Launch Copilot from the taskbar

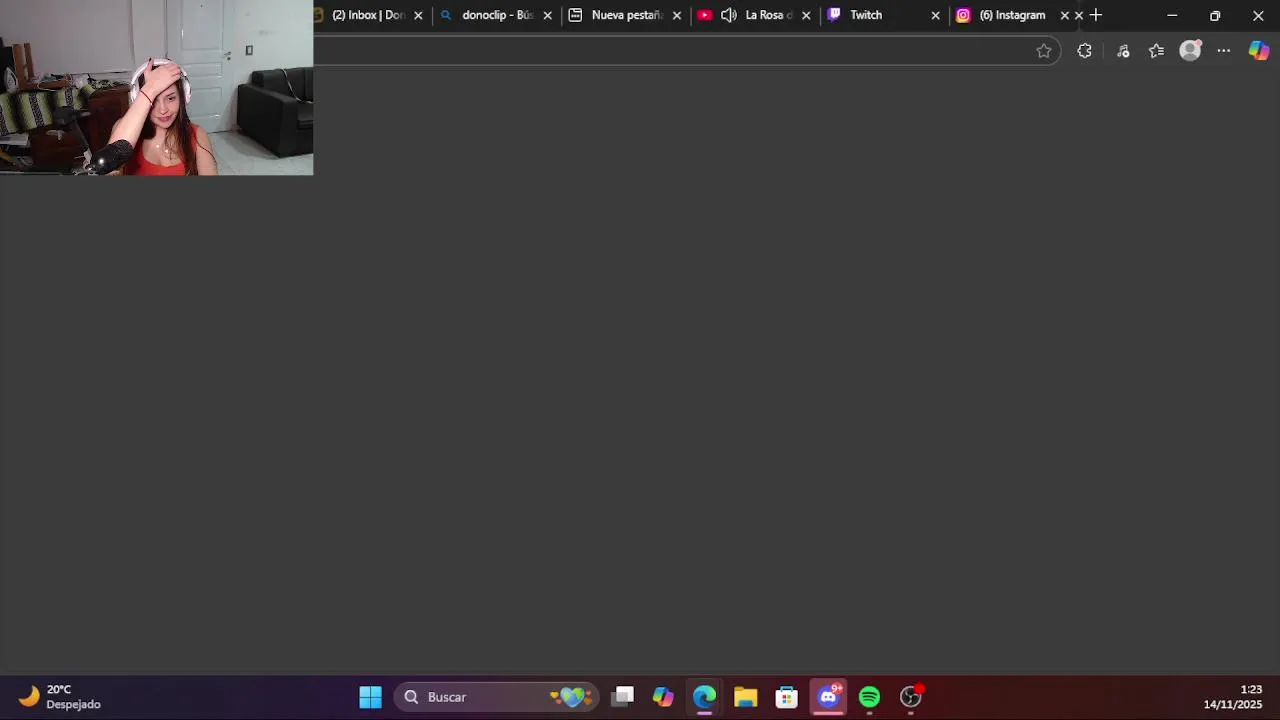tap(663, 697)
